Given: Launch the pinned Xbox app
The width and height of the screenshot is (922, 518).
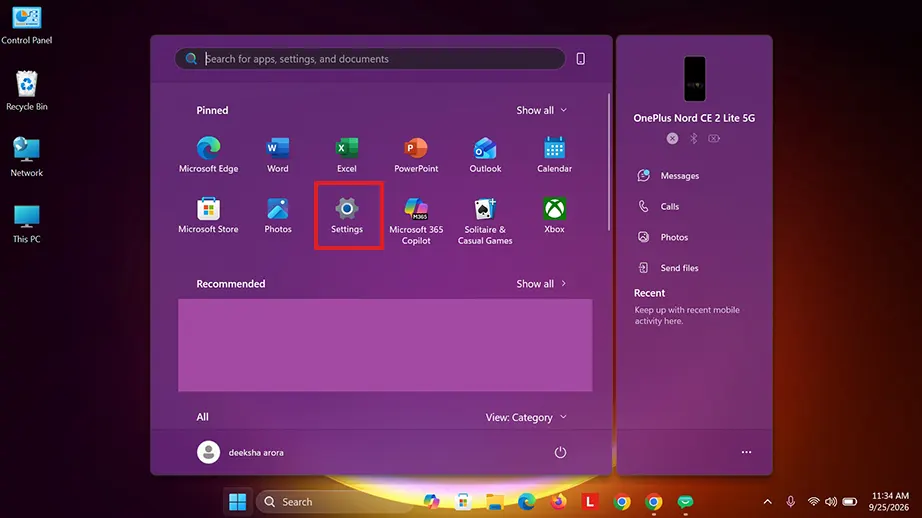Looking at the screenshot, I should pos(554,216).
